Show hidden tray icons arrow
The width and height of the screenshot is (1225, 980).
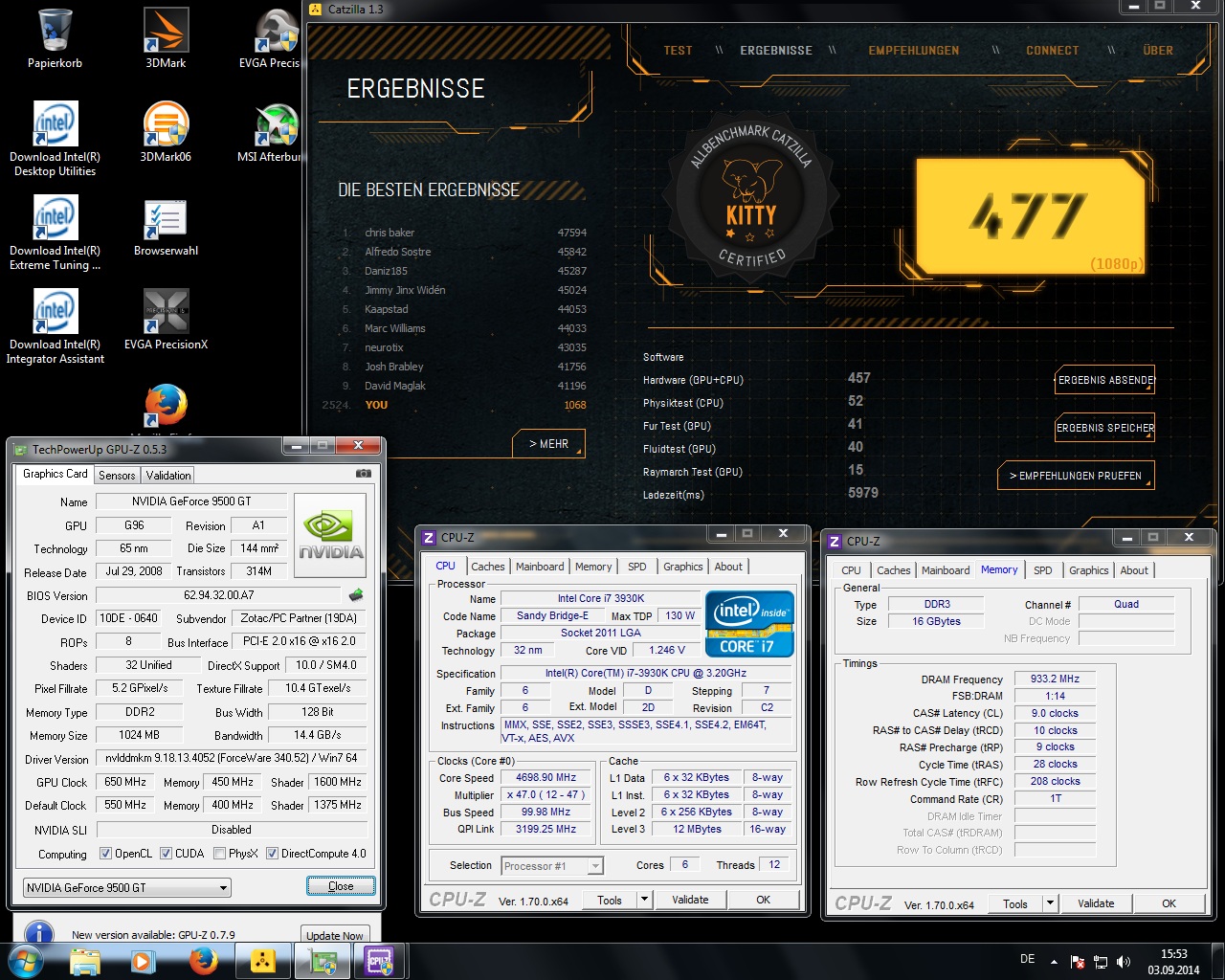(1054, 962)
